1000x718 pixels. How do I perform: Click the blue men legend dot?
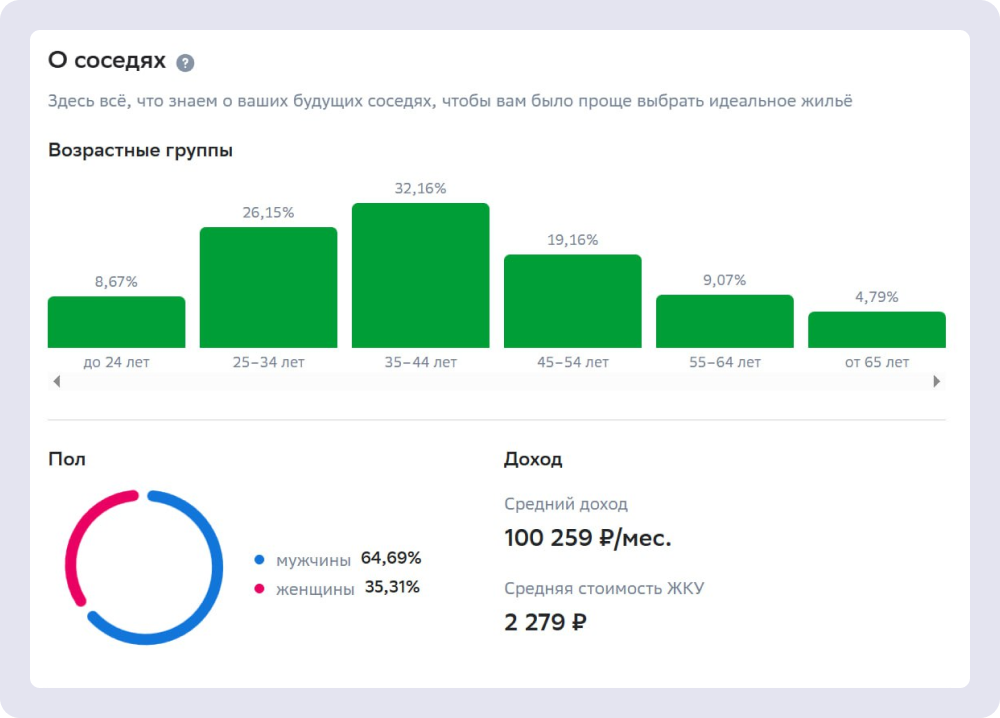tap(259, 560)
